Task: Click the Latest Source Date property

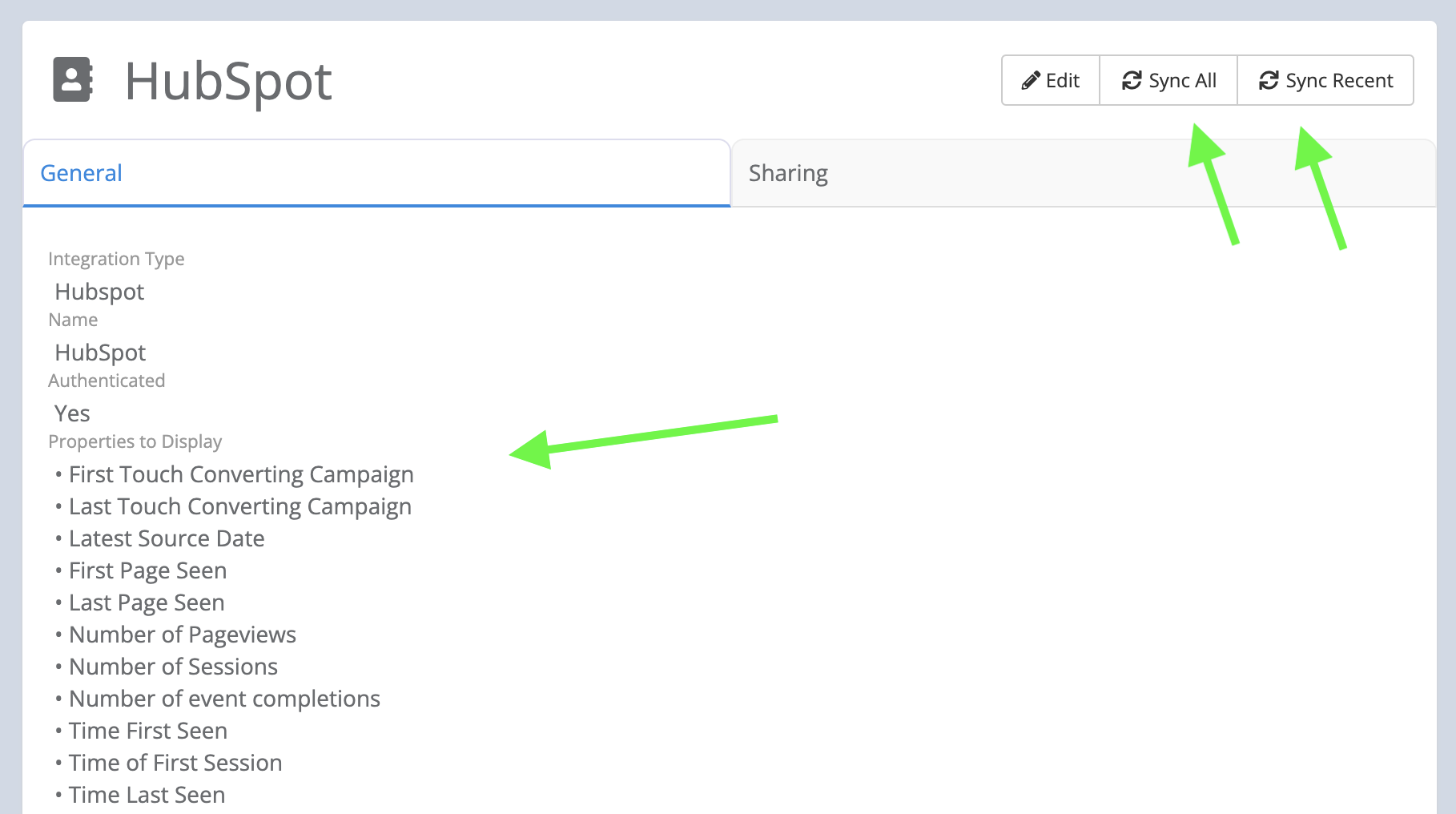Action: pyautogui.click(x=167, y=538)
